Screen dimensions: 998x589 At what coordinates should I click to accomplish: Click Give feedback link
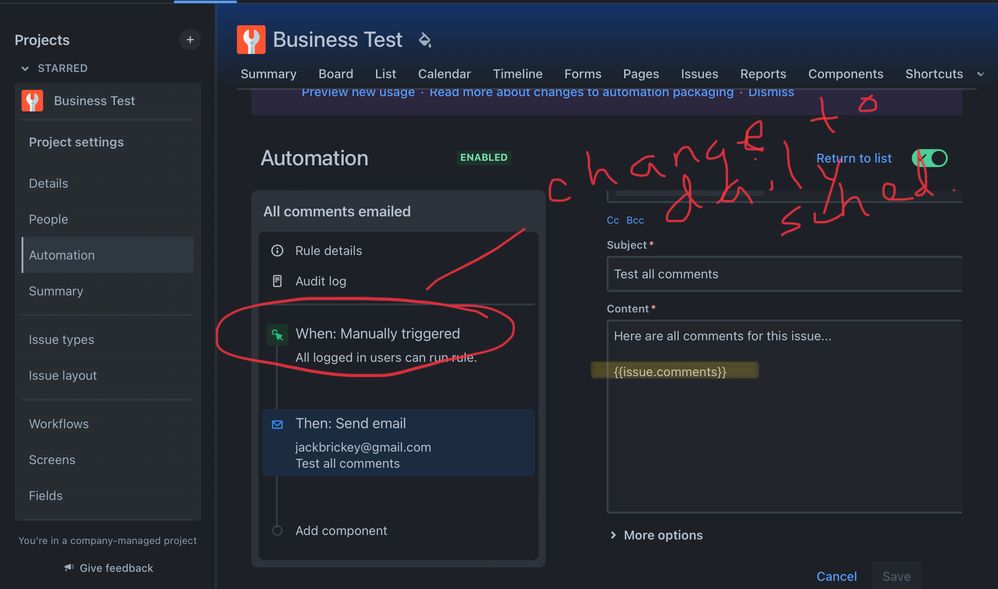click(116, 568)
